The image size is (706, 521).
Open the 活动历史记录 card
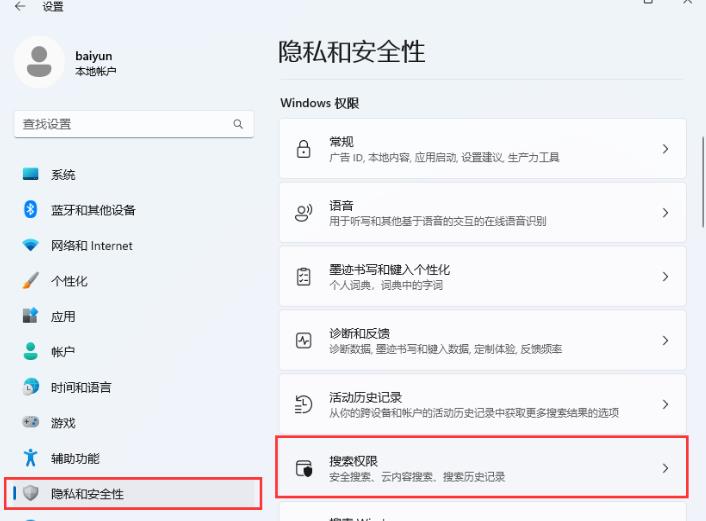tap(483, 404)
